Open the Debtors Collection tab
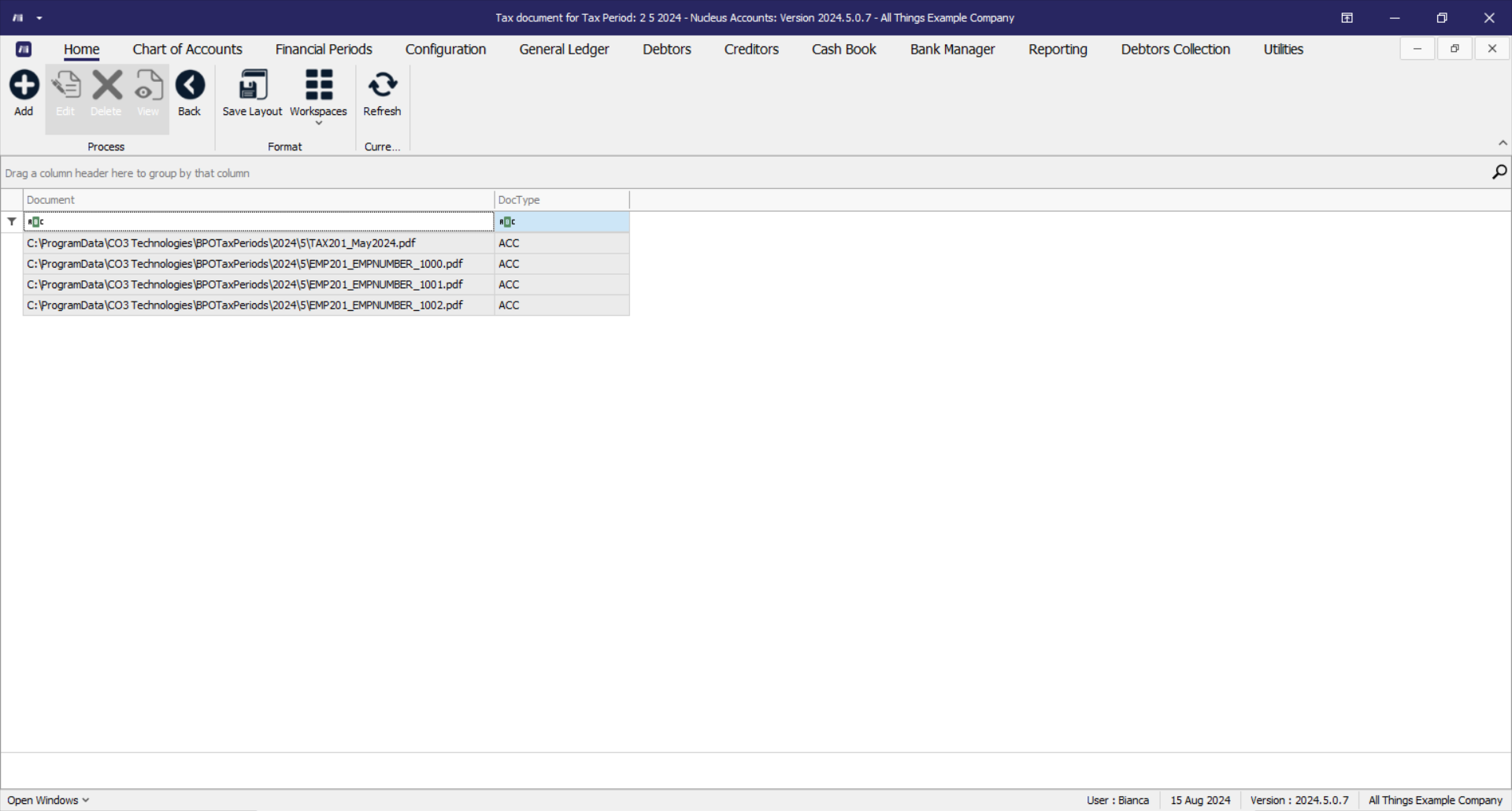 tap(1176, 49)
